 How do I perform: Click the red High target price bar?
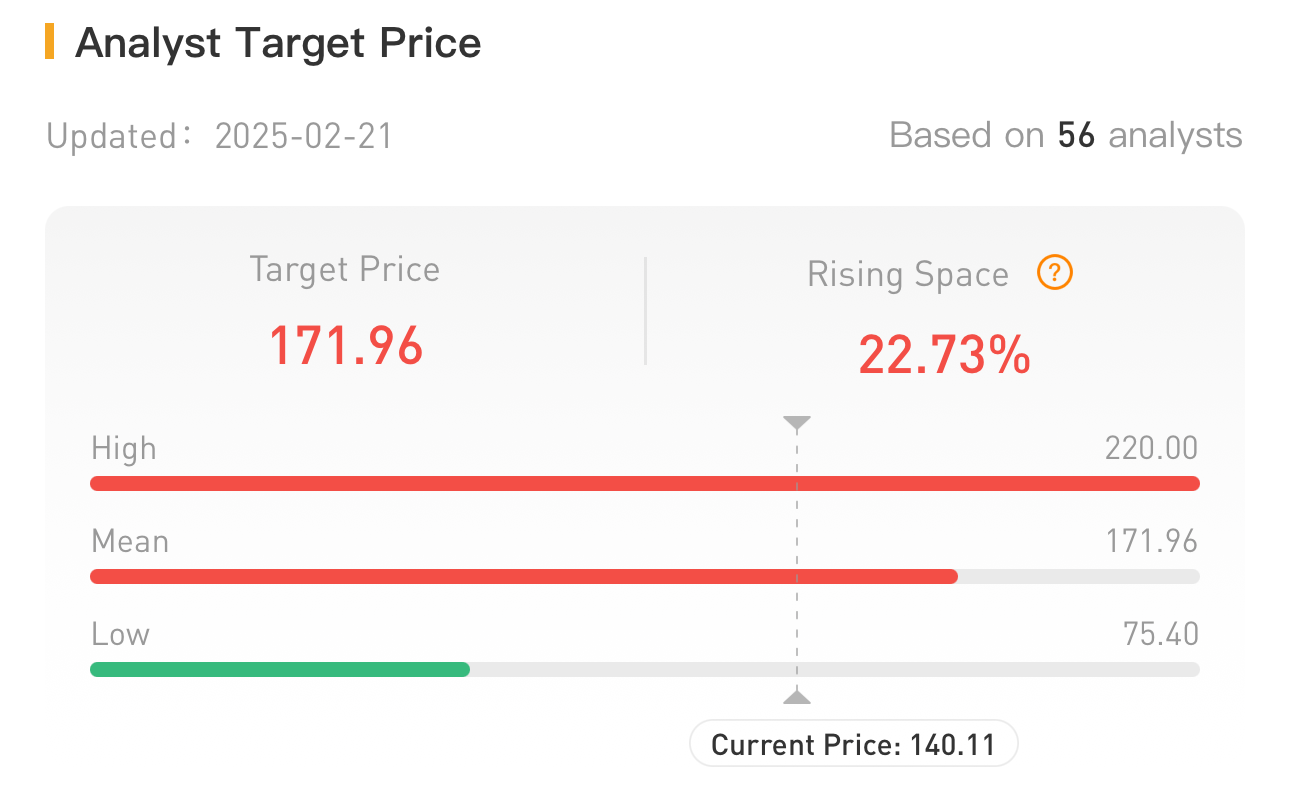[644, 484]
